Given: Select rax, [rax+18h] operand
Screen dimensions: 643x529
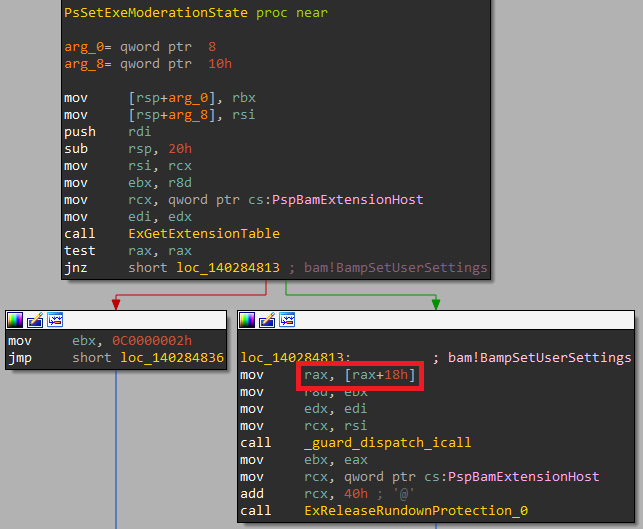Looking at the screenshot, I should point(360,375).
